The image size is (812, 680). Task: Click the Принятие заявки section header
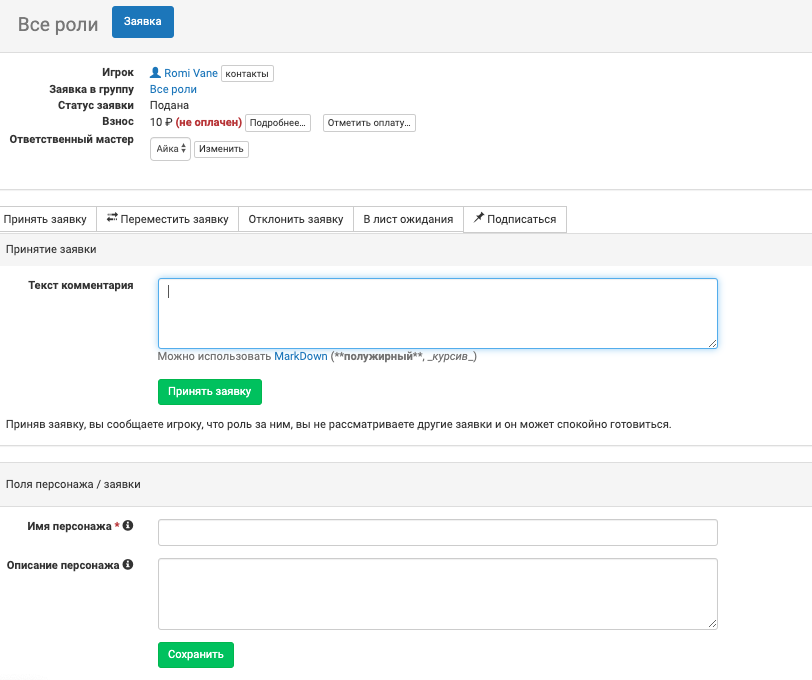click(x=51, y=249)
